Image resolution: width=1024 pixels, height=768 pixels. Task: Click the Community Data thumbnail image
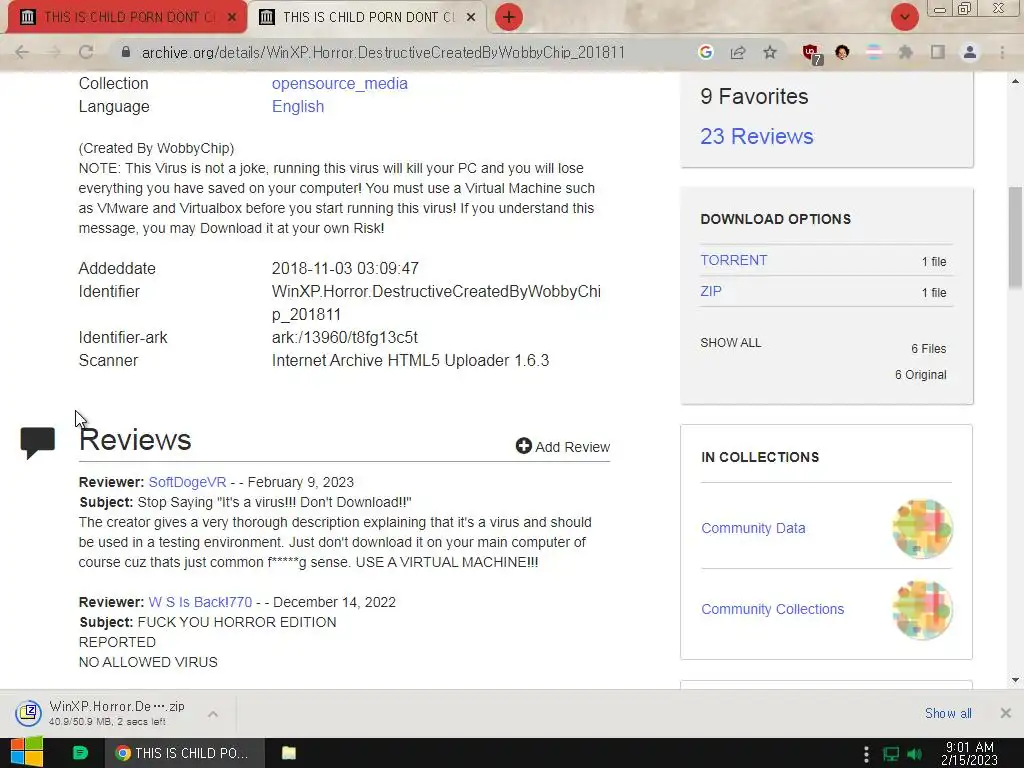coord(922,528)
